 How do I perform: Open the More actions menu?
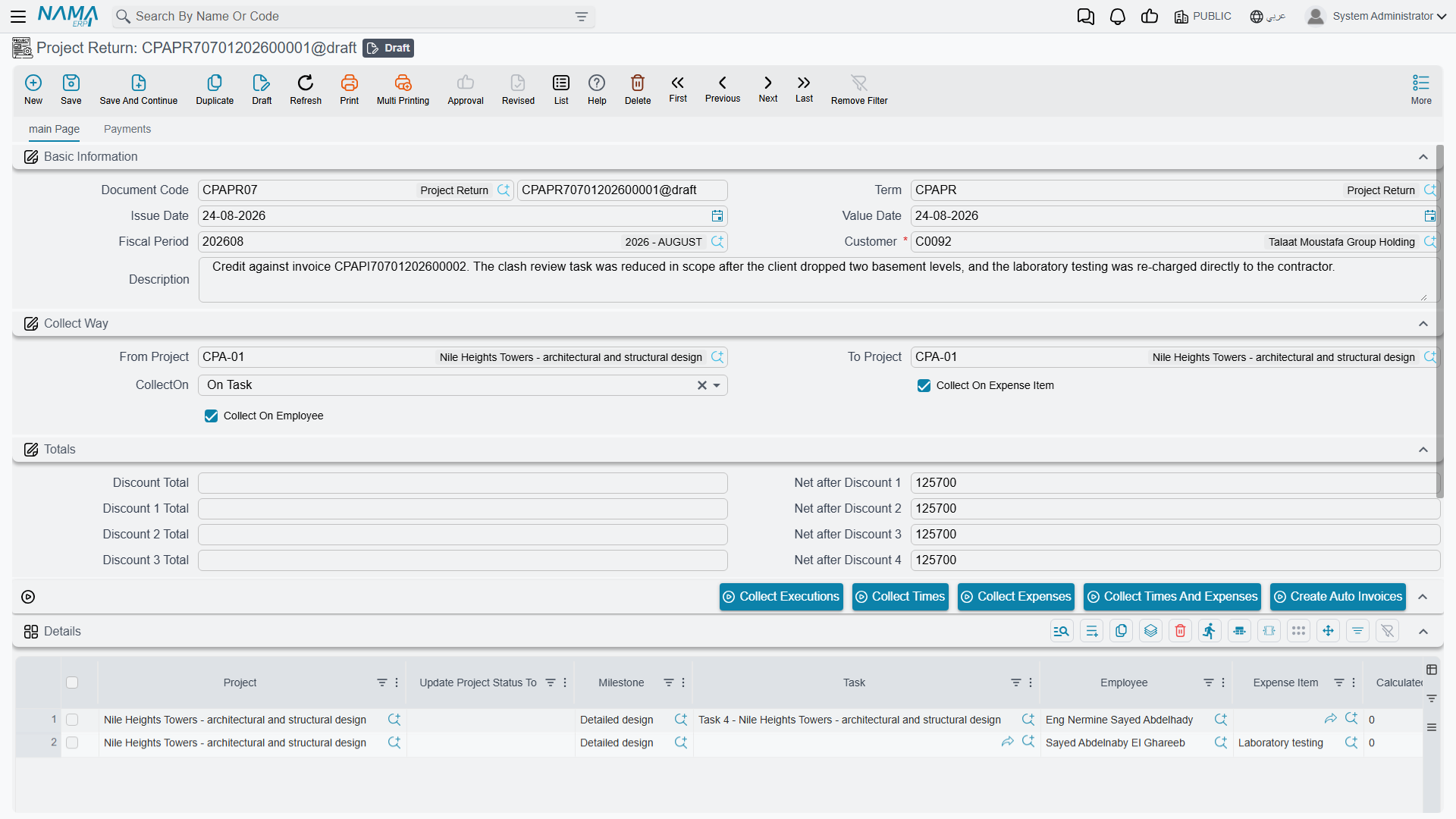click(1421, 89)
